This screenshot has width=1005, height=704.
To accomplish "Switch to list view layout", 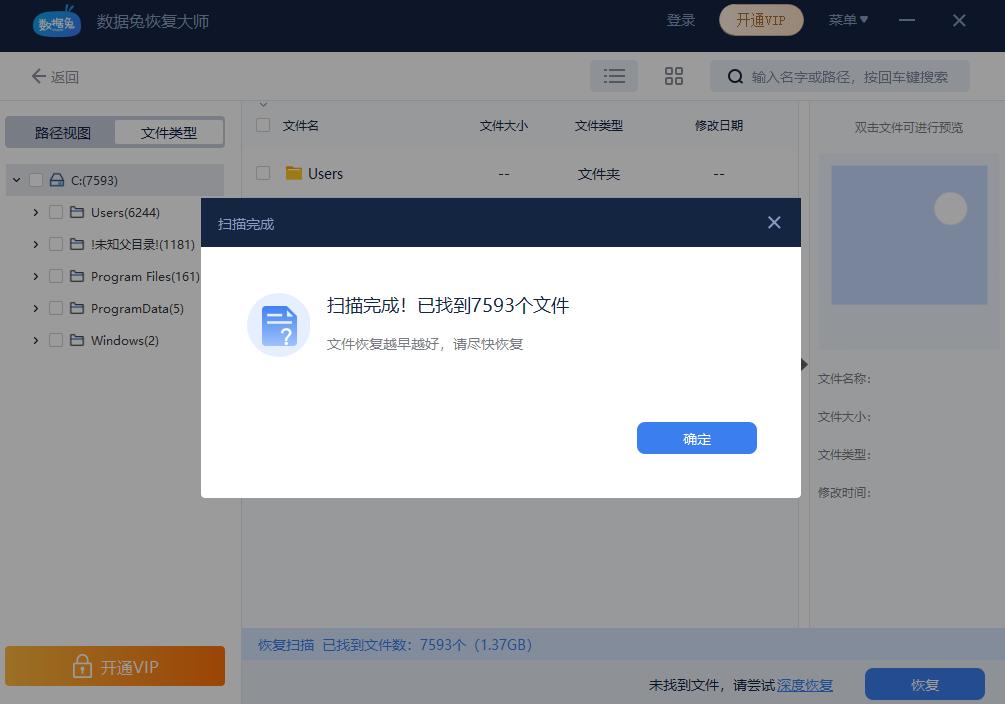I will tap(613, 75).
